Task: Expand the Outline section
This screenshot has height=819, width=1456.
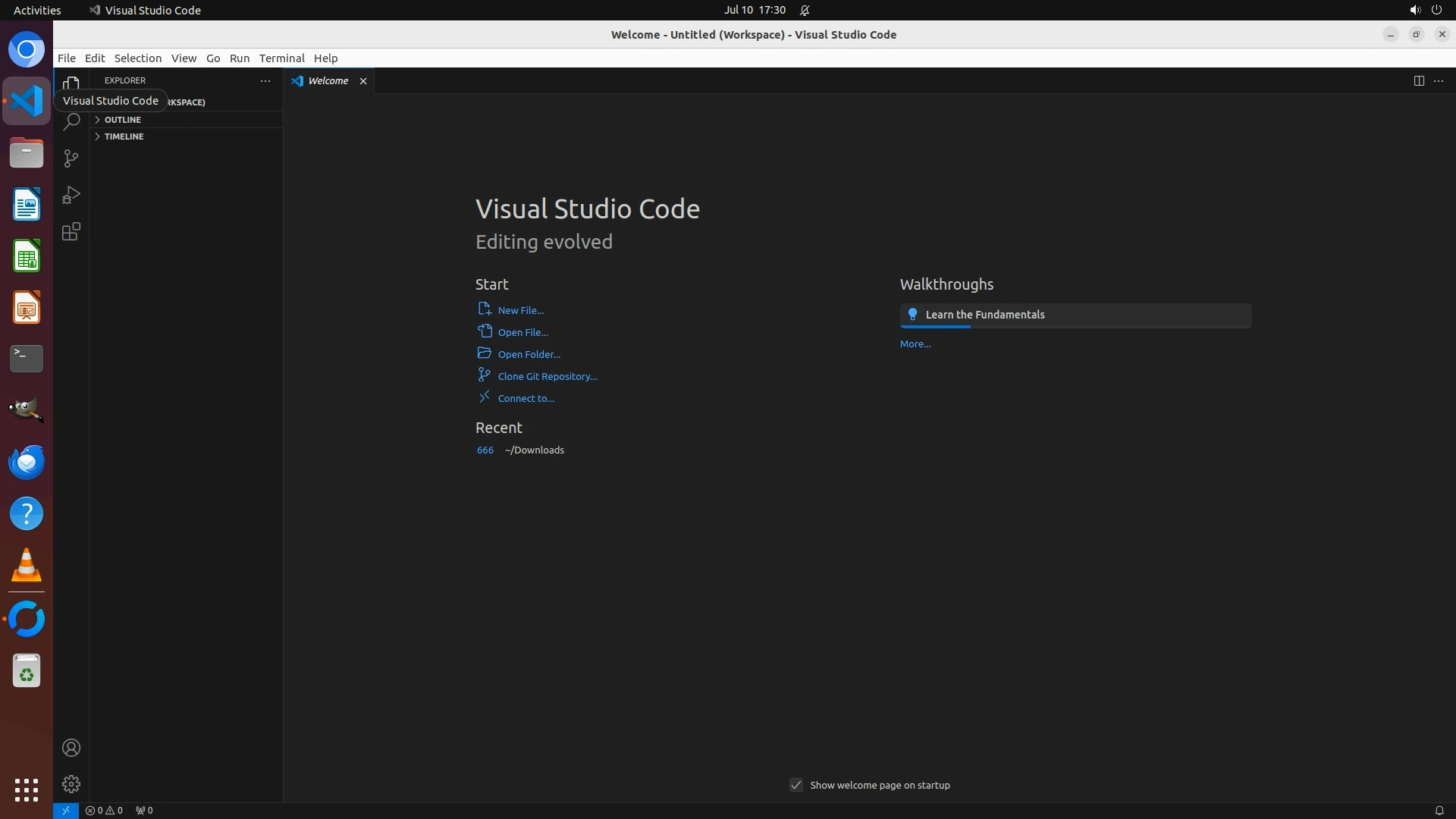Action: 122,120
